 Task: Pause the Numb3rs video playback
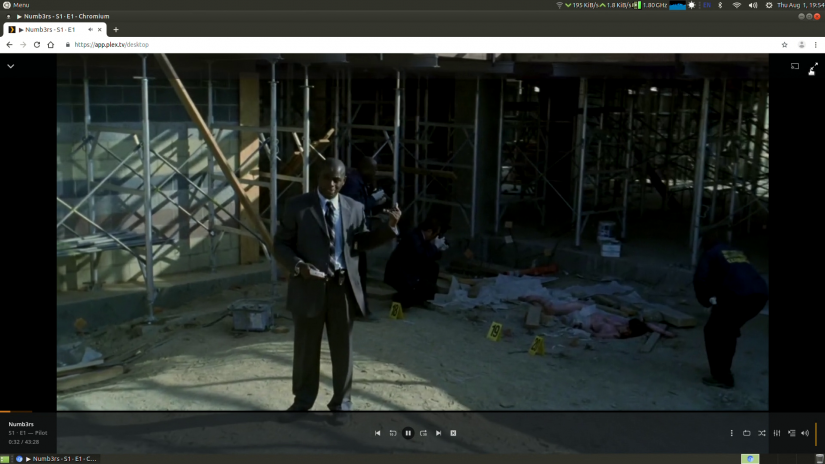coord(408,433)
